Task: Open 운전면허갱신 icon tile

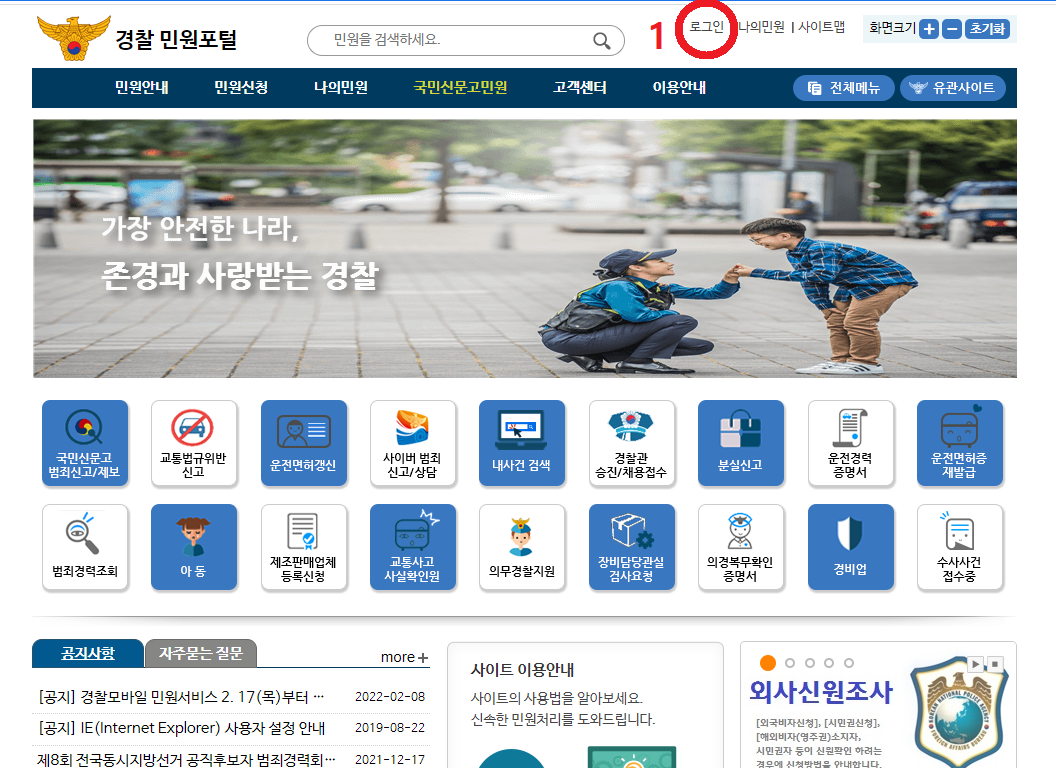Action: click(x=304, y=443)
